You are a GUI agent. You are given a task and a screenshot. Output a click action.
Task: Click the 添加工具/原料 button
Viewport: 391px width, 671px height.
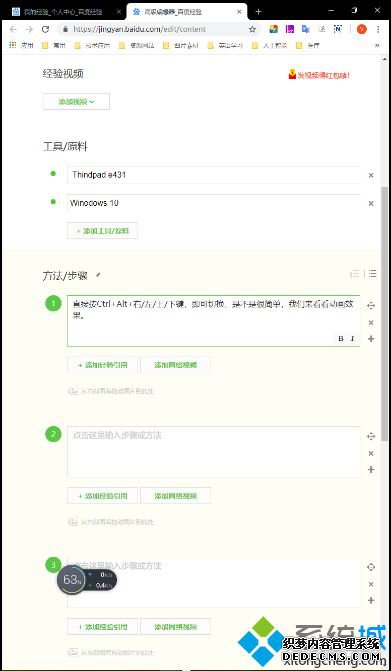103,231
